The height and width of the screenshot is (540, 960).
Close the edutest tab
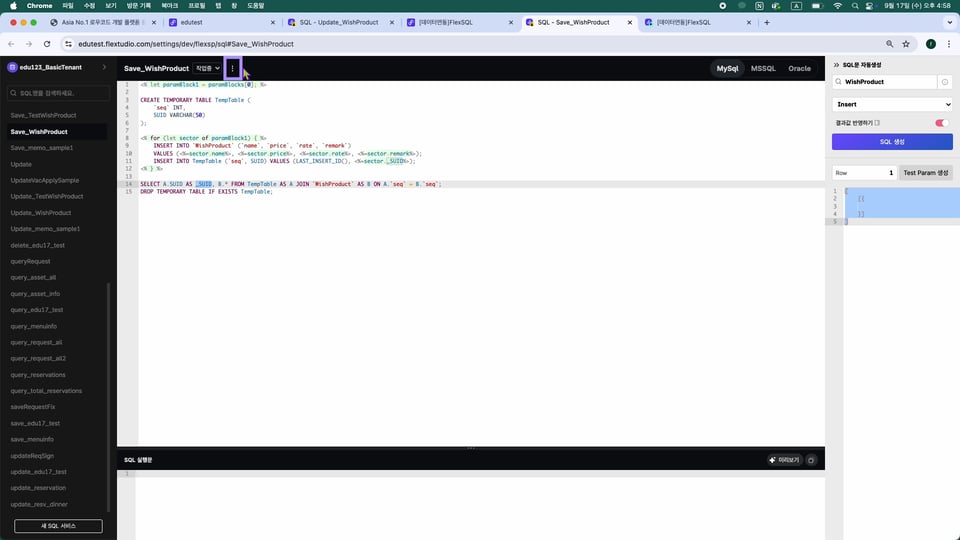(x=272, y=23)
